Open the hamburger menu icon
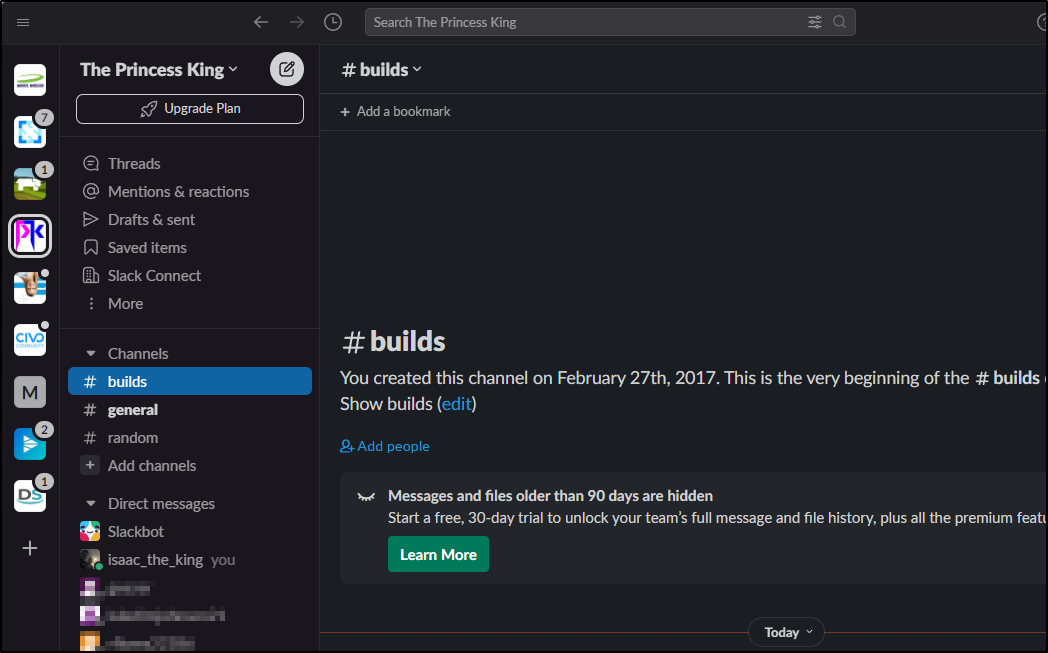Image resolution: width=1048 pixels, height=653 pixels. coord(23,22)
